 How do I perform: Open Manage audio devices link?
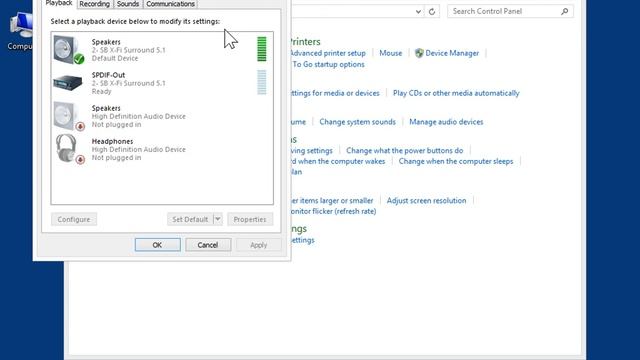click(x=446, y=122)
